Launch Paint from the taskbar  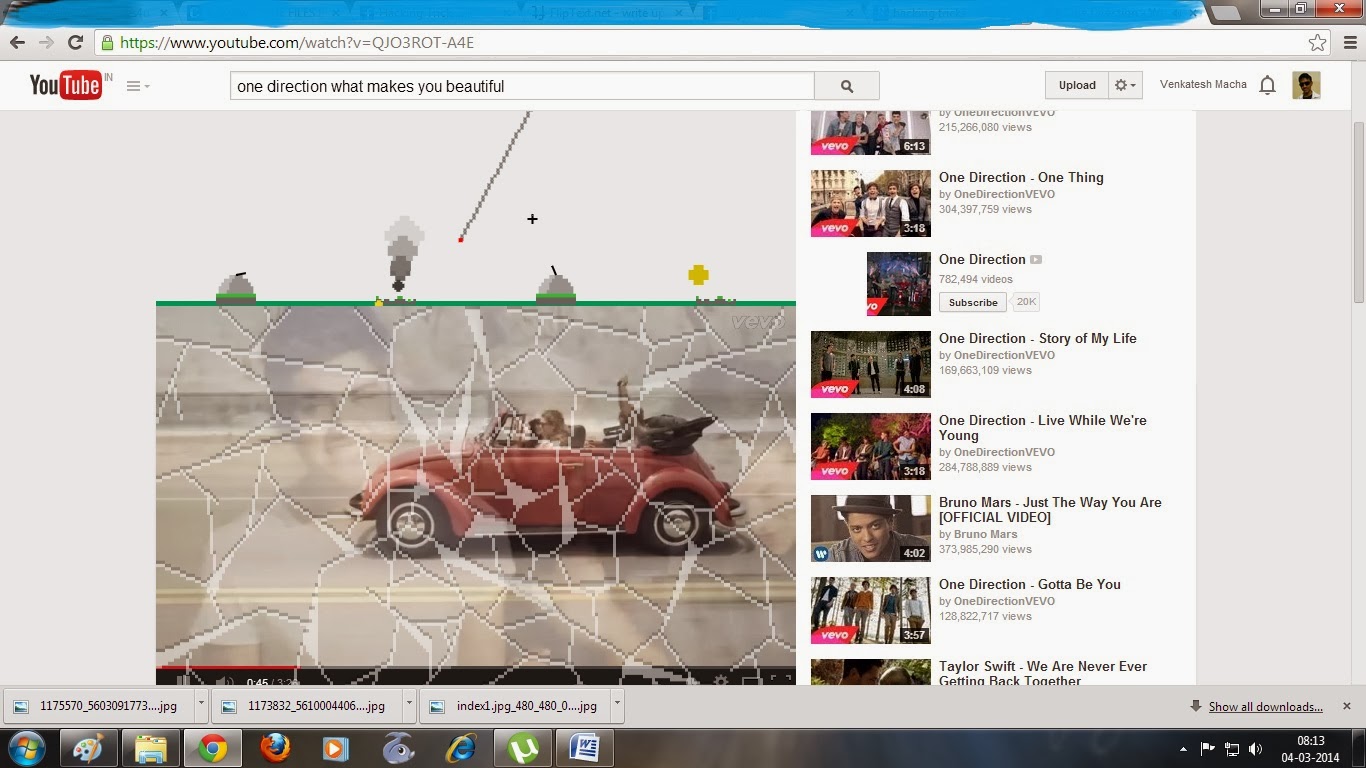pos(89,748)
